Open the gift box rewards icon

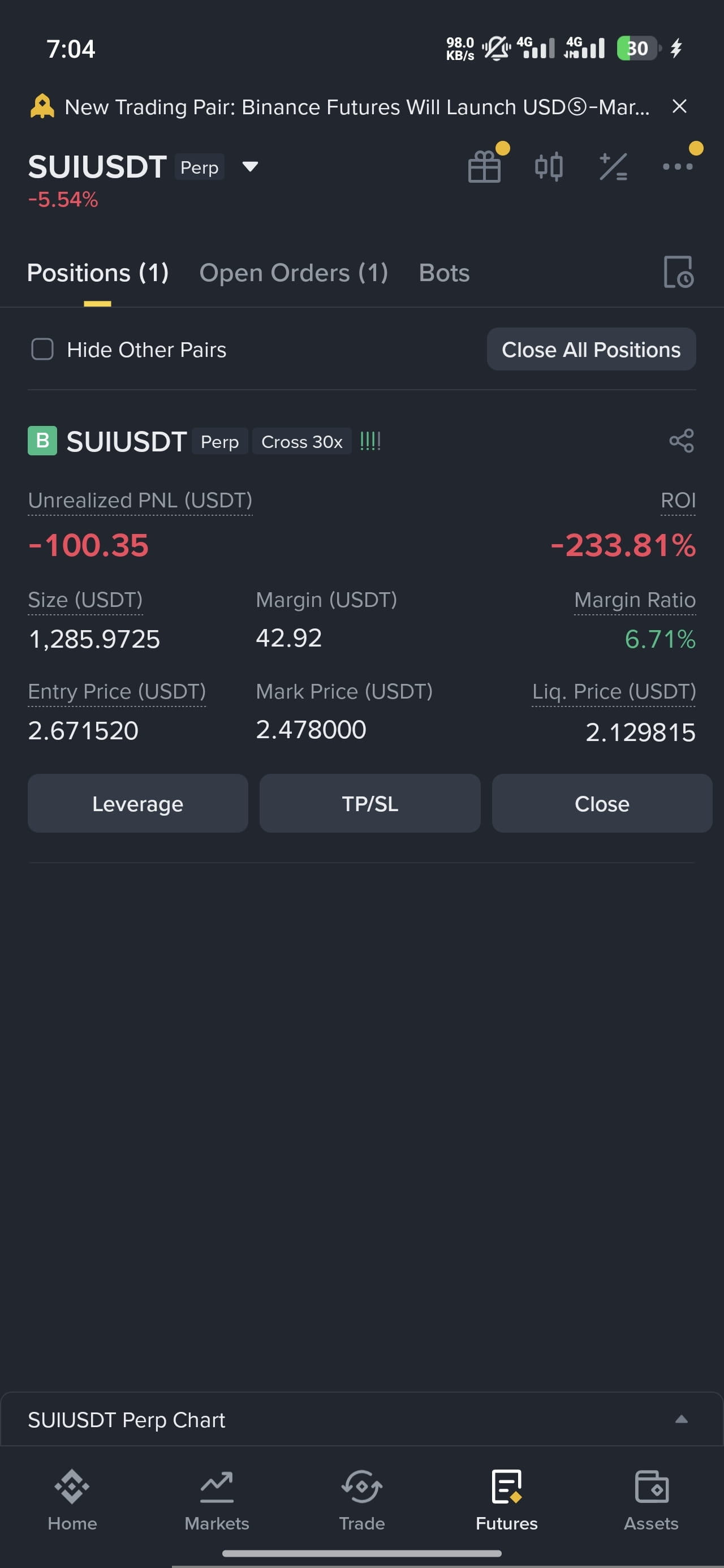[485, 166]
